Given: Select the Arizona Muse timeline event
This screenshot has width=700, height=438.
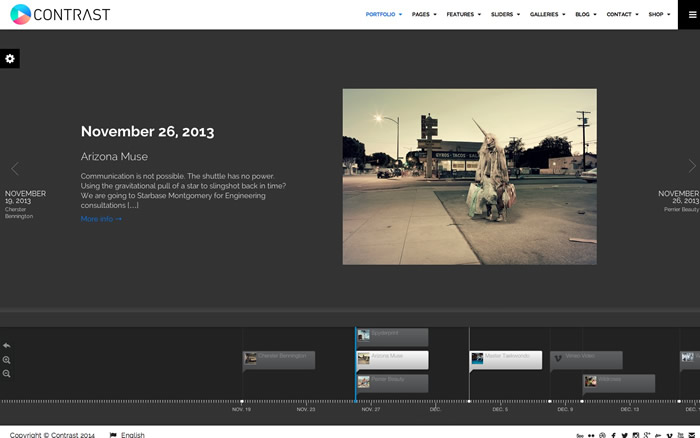Looking at the screenshot, I should click(x=392, y=360).
